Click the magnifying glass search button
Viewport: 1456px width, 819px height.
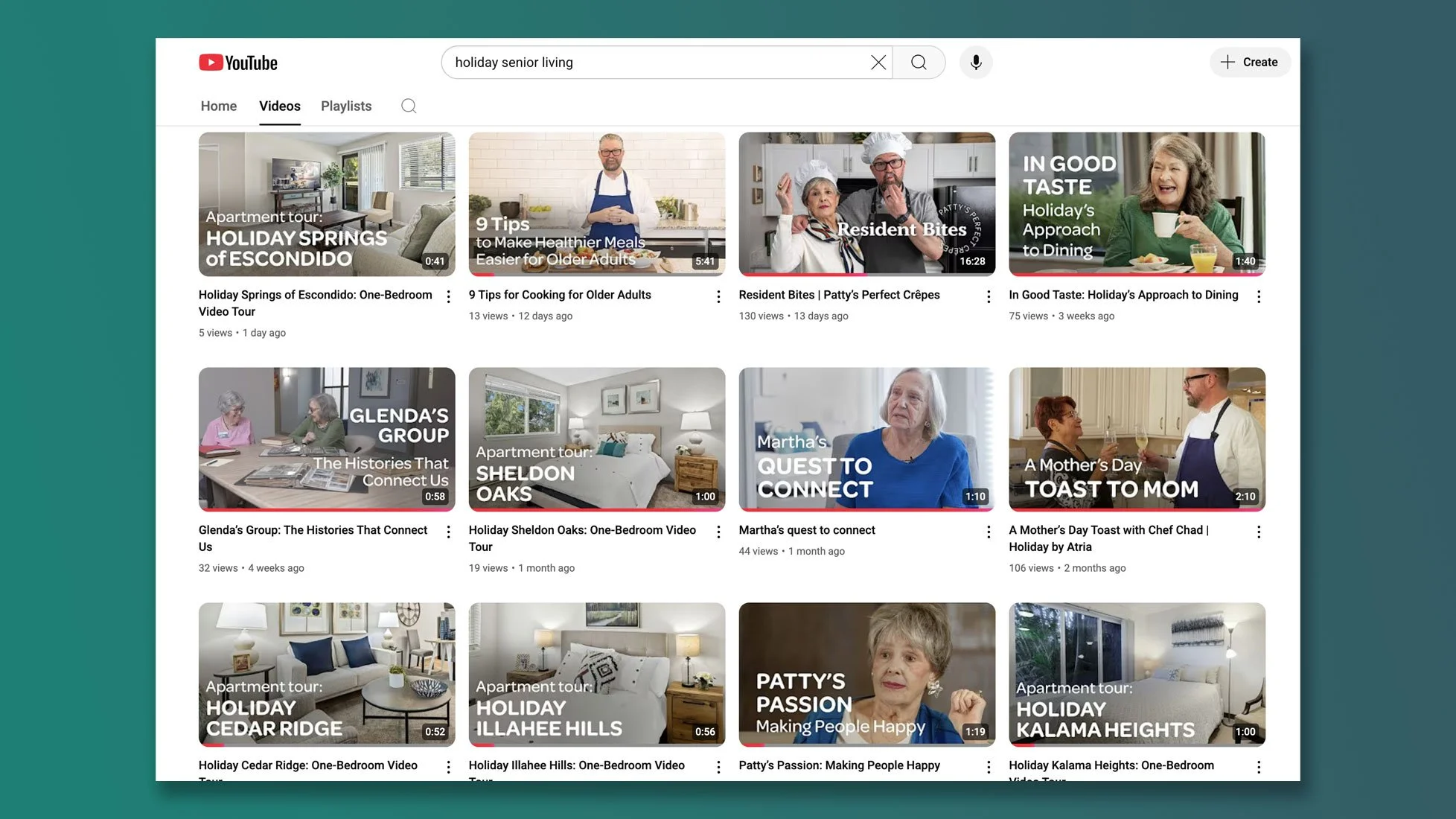click(919, 63)
